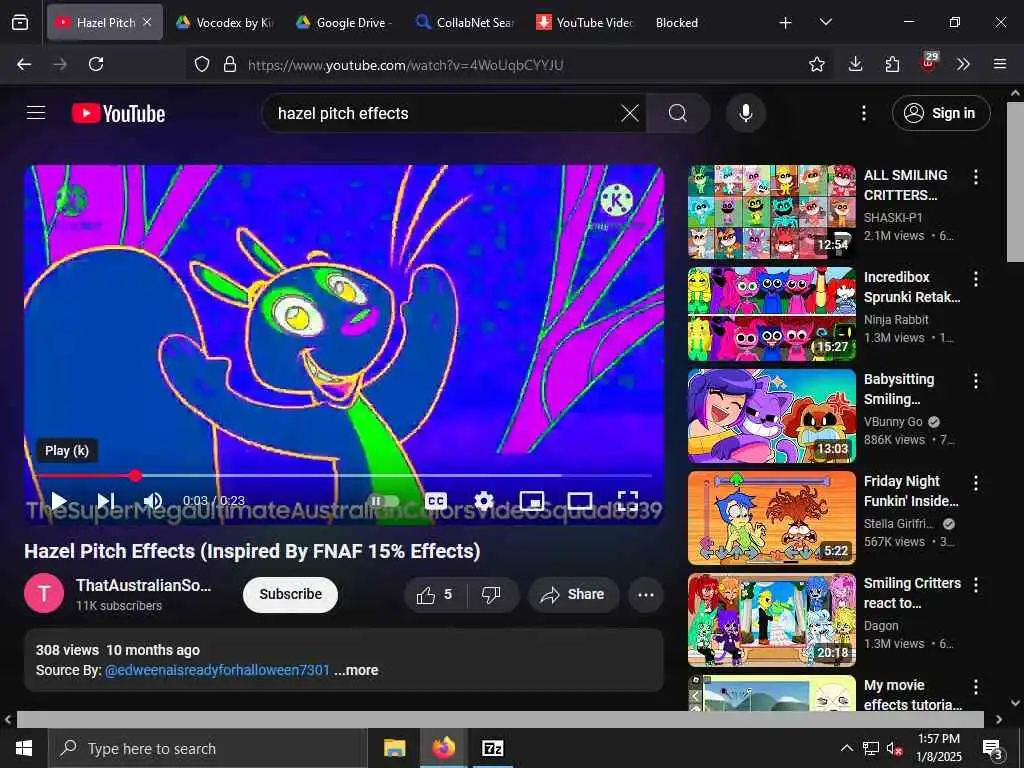Submit search with magnifier button
1024x768 pixels.
tap(678, 113)
